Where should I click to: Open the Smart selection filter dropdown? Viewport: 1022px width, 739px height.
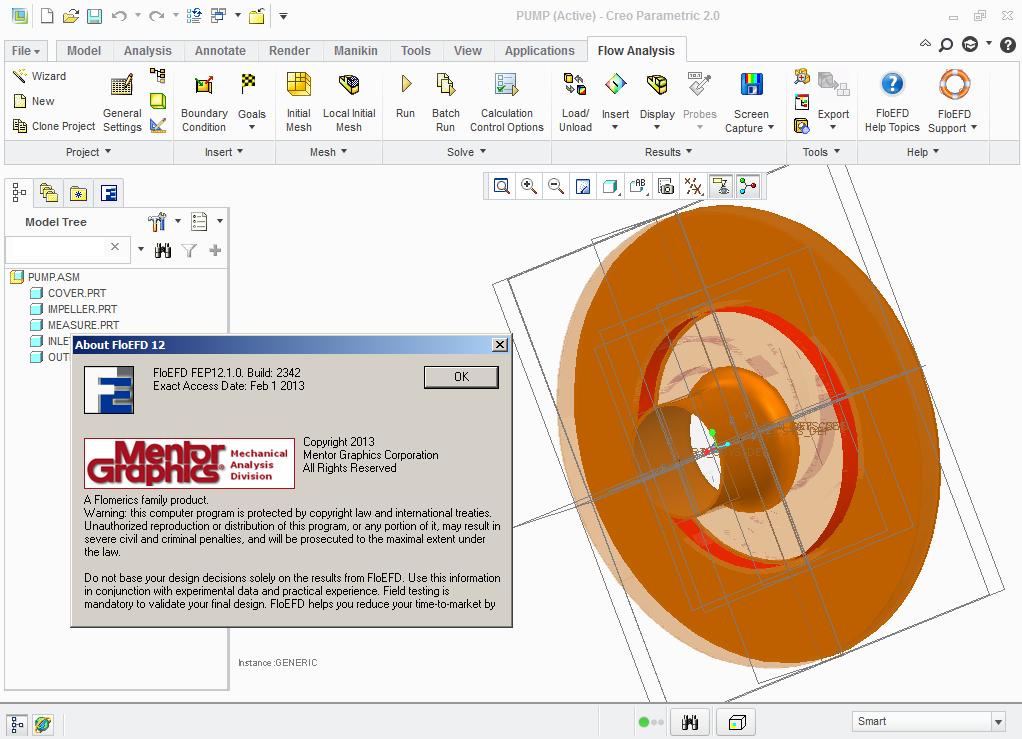[998, 720]
